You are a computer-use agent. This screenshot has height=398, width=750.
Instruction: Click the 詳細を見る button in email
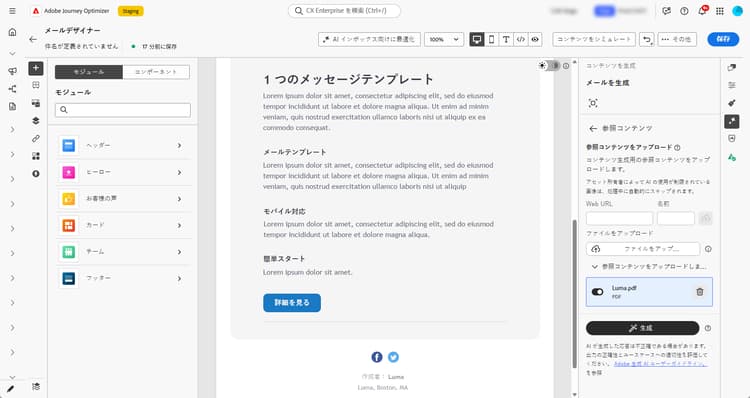pyautogui.click(x=292, y=303)
